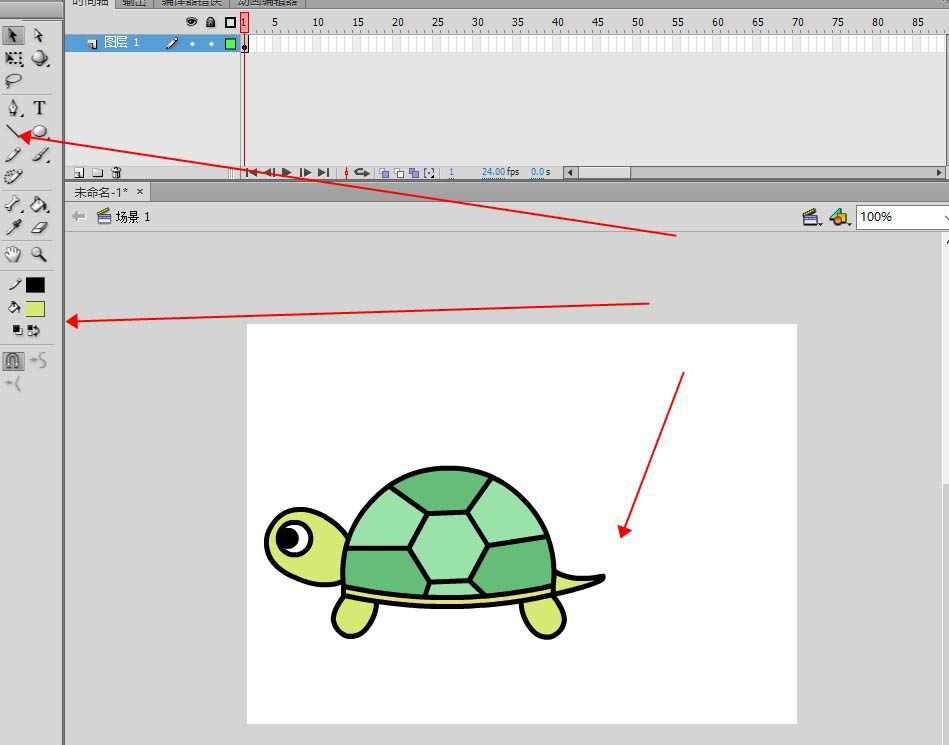949x745 pixels.
Task: Select the Free Transform tool
Action: coord(14,59)
